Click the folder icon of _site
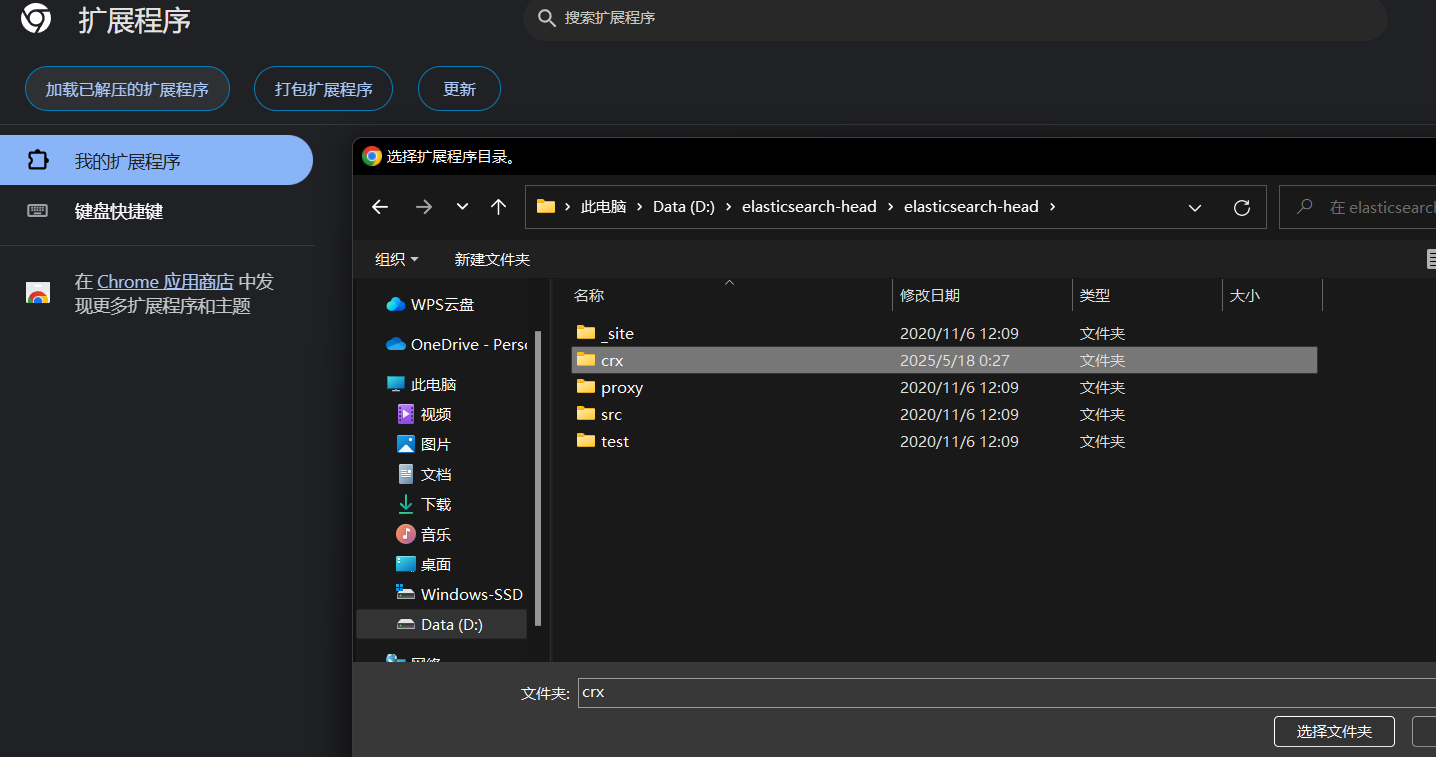This screenshot has width=1436, height=757. [x=586, y=332]
